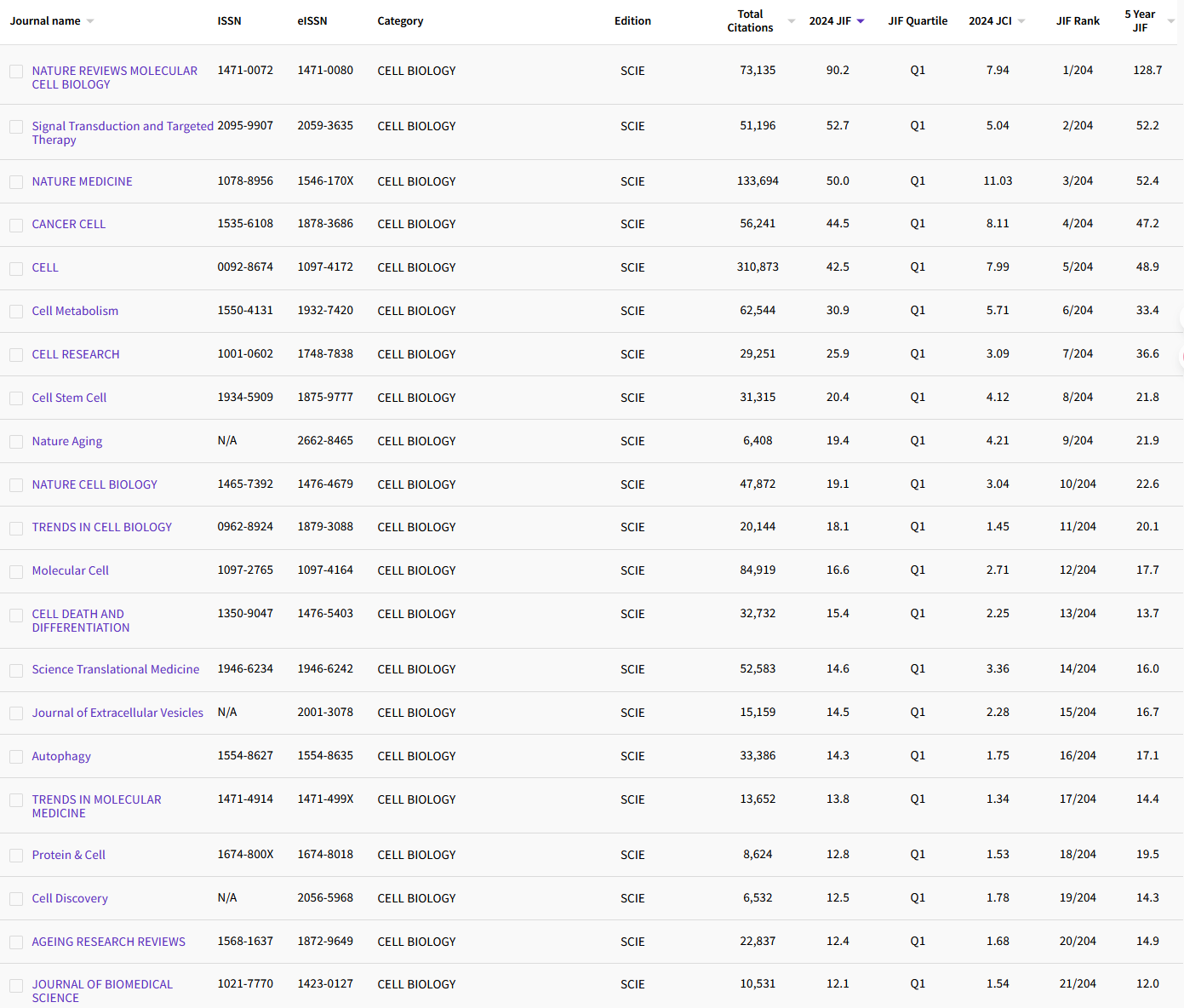Open JOURNAL OF BIOMEDICAL SCIENCE link

(102, 991)
